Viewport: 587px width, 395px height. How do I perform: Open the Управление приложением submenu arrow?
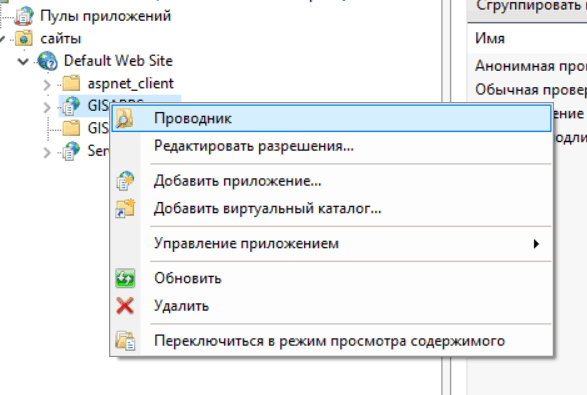click(536, 244)
